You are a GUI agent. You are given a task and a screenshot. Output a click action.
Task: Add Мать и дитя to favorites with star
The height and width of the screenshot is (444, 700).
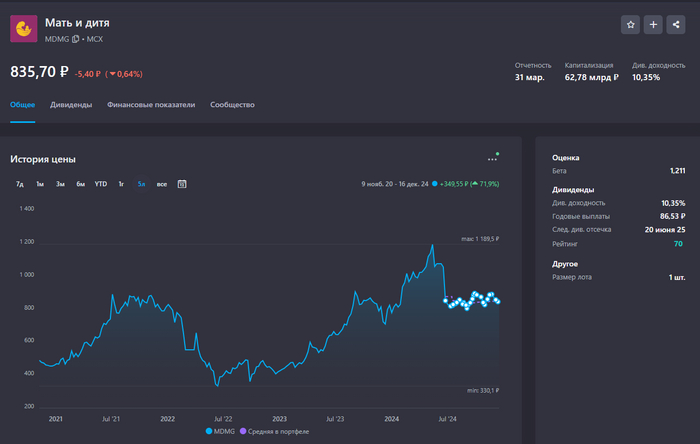pyautogui.click(x=630, y=25)
